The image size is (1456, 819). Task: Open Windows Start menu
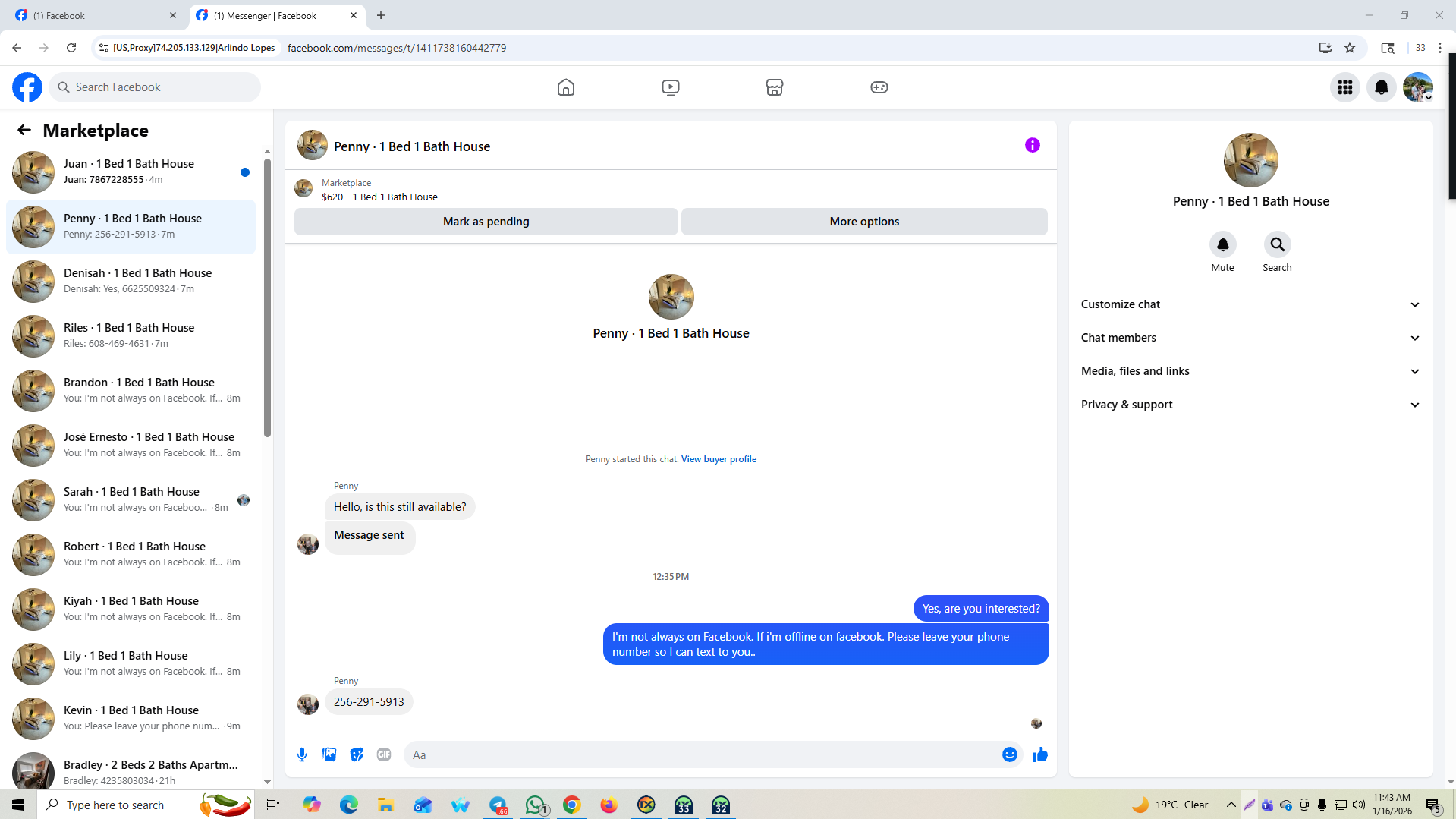(x=18, y=805)
